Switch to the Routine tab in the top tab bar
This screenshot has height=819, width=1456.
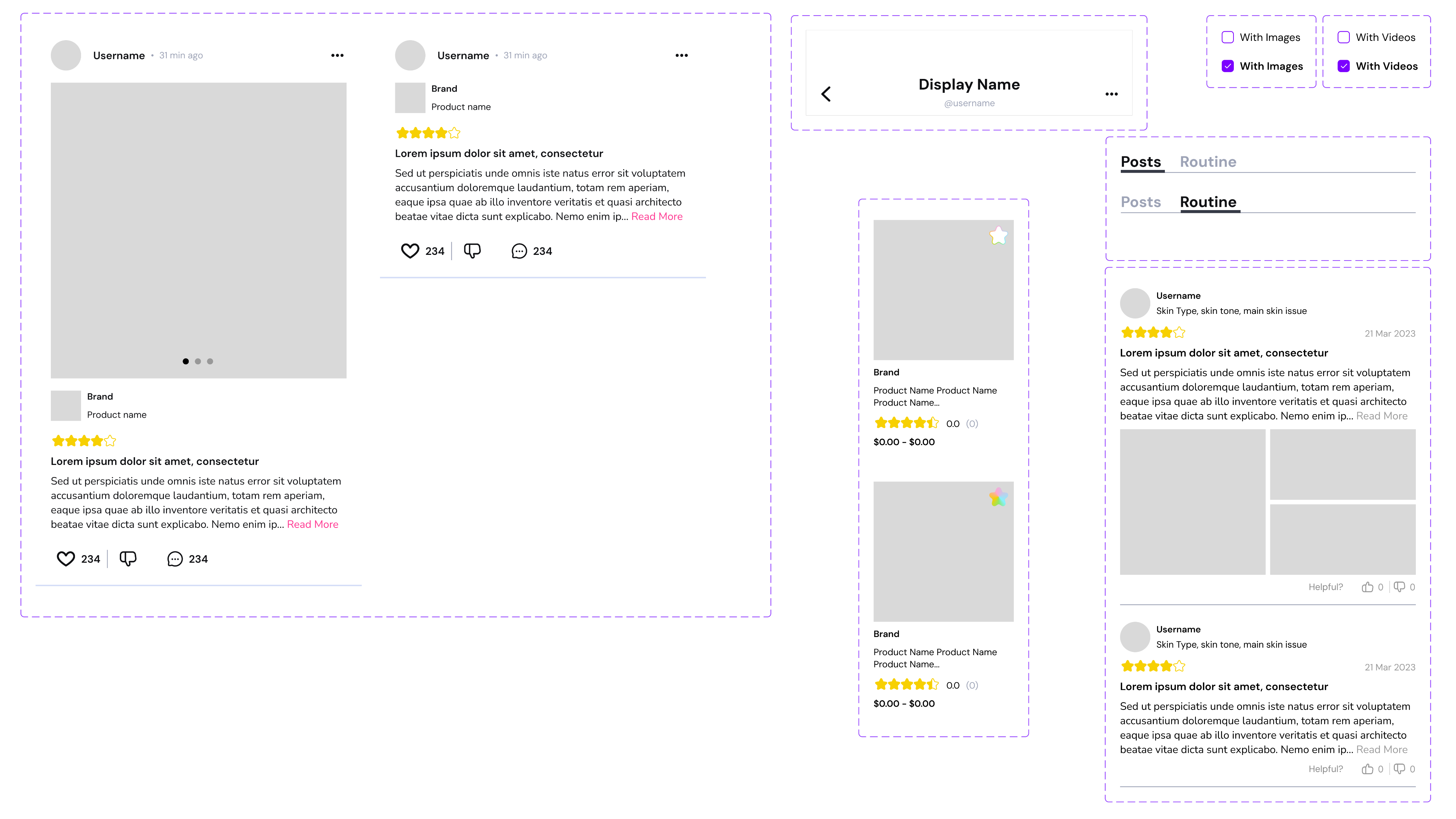1208,162
